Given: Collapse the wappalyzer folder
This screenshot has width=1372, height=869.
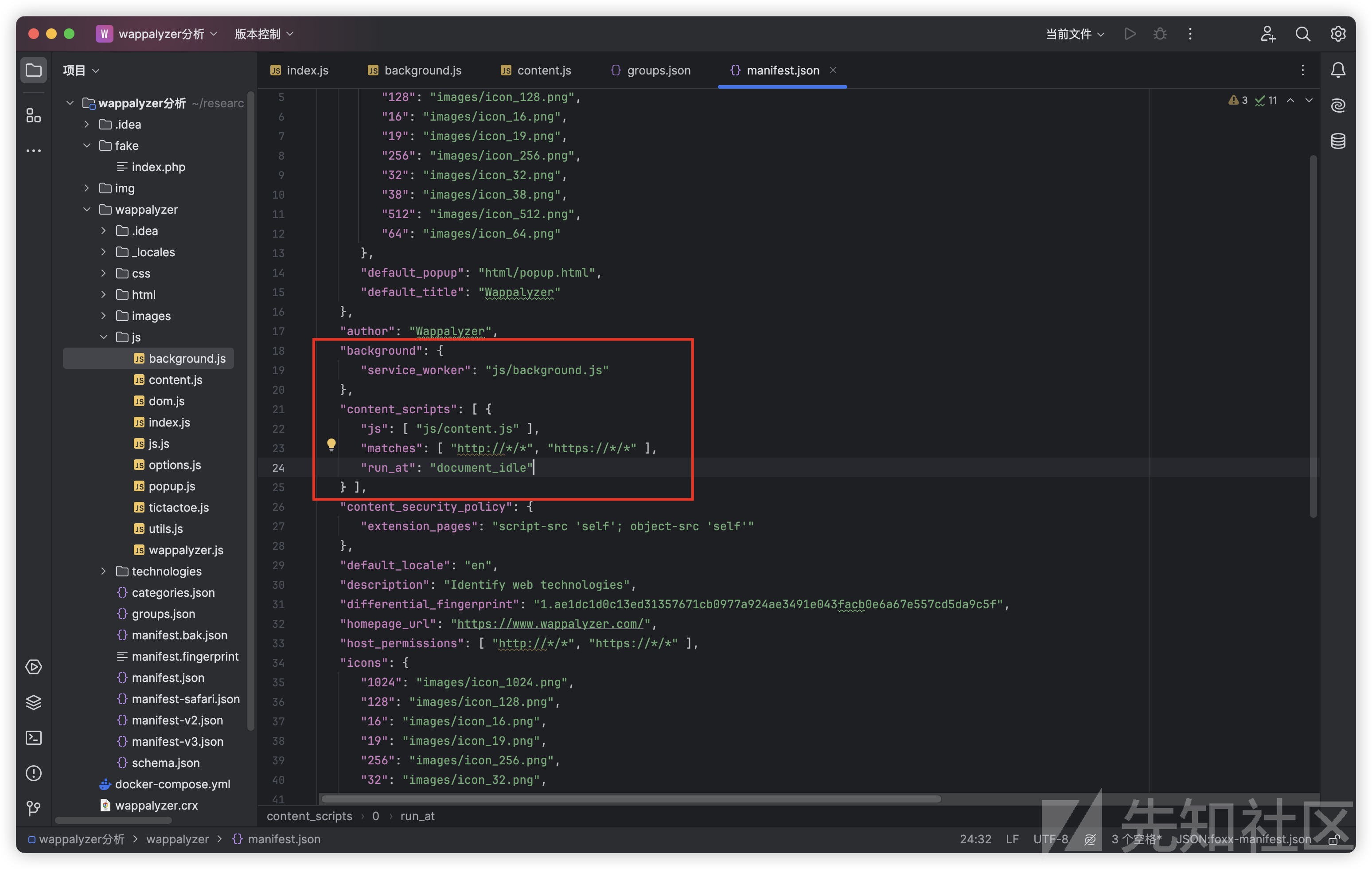Looking at the screenshot, I should 86,209.
